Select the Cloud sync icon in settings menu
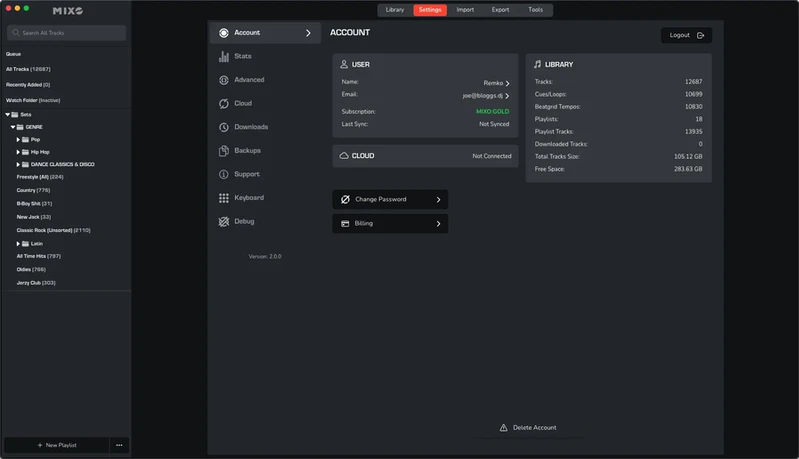This screenshot has height=459, width=799. [x=224, y=103]
